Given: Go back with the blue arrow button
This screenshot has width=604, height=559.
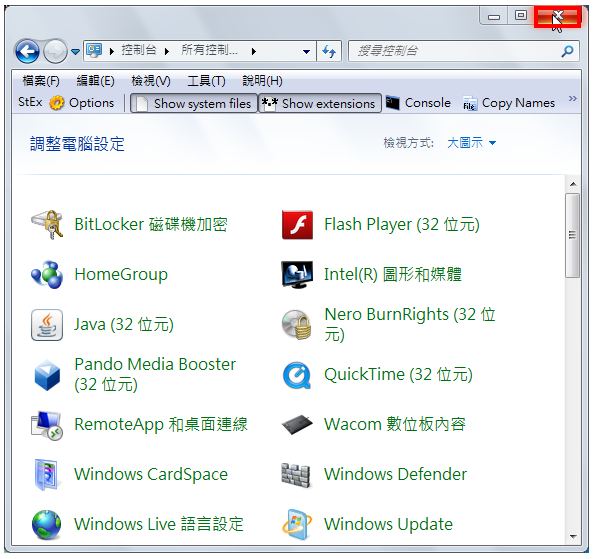Looking at the screenshot, I should click(27, 51).
